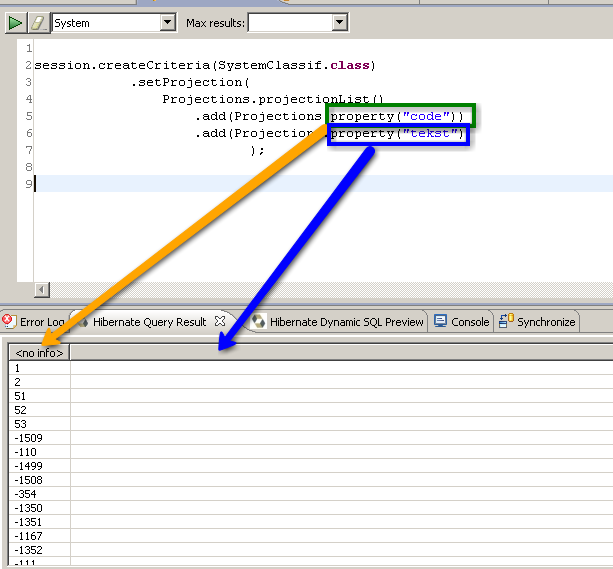Run the criteria query with green play button

pos(16,23)
